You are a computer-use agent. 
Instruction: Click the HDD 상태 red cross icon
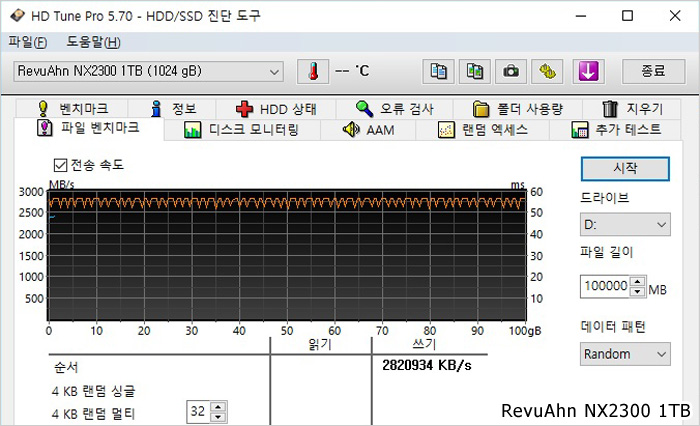pos(244,109)
